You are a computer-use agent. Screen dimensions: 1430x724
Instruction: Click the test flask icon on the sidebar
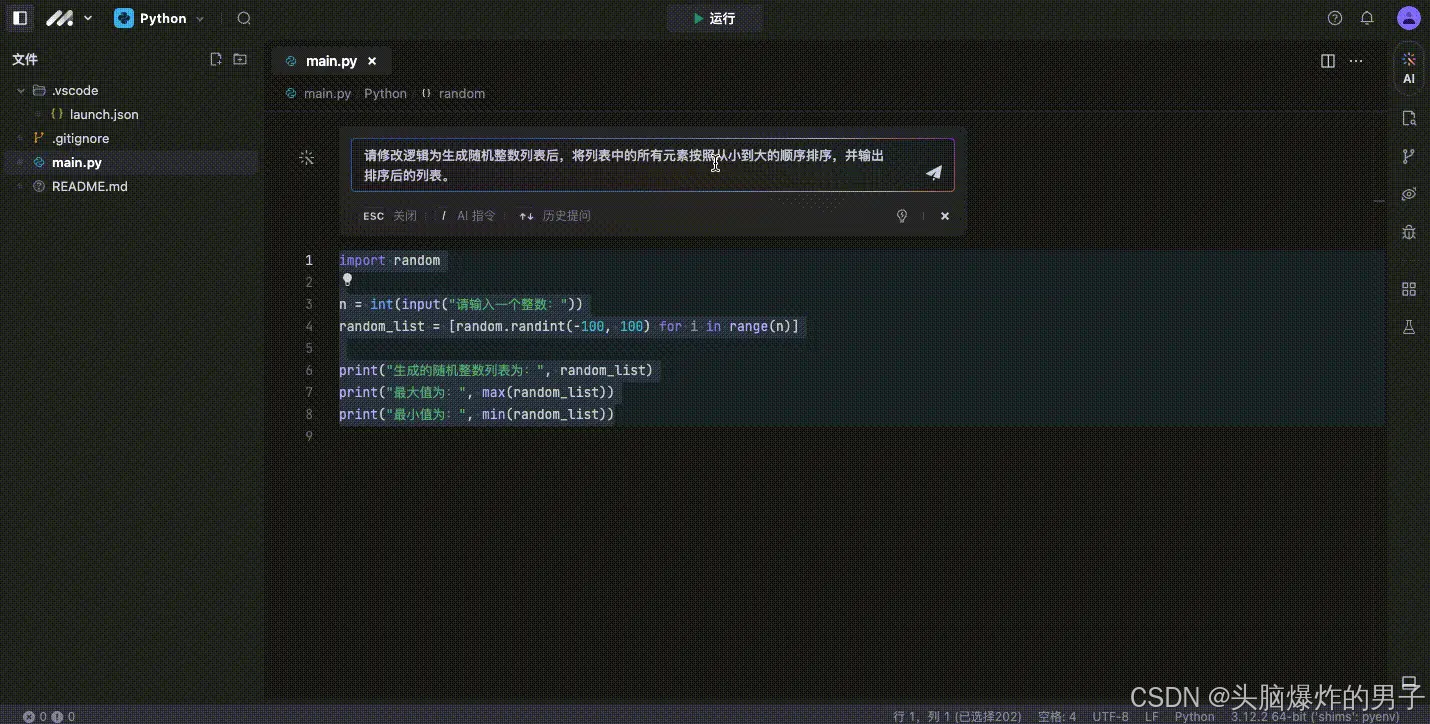tap(1409, 326)
